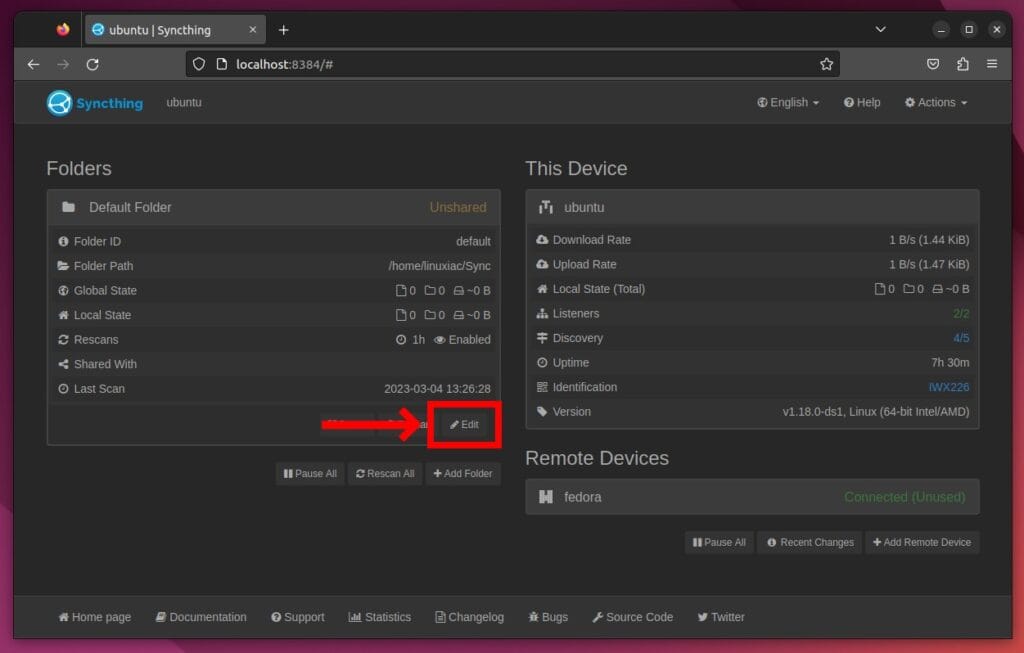
Task: Edit the Default Folder
Action: click(x=464, y=424)
